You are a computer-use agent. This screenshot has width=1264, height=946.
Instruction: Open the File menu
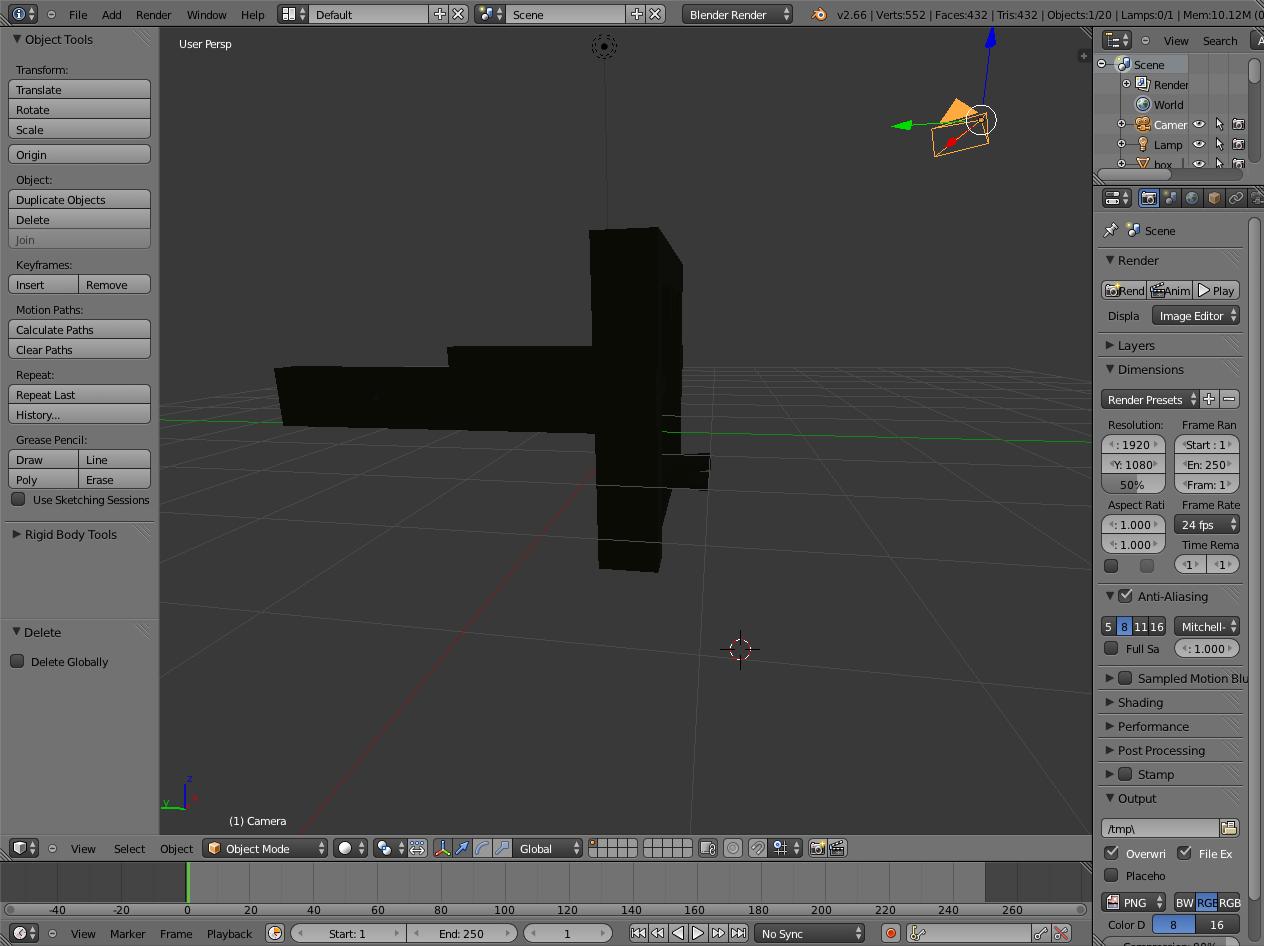(x=77, y=15)
